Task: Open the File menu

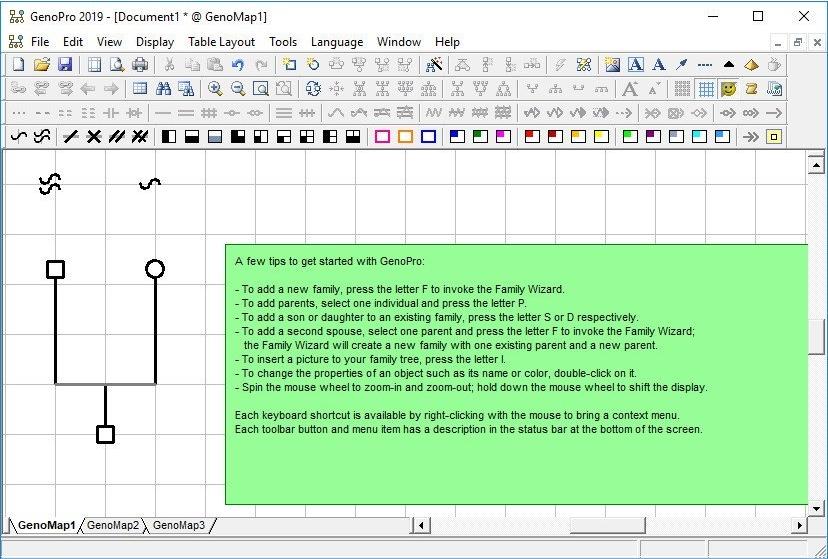Action: click(40, 42)
